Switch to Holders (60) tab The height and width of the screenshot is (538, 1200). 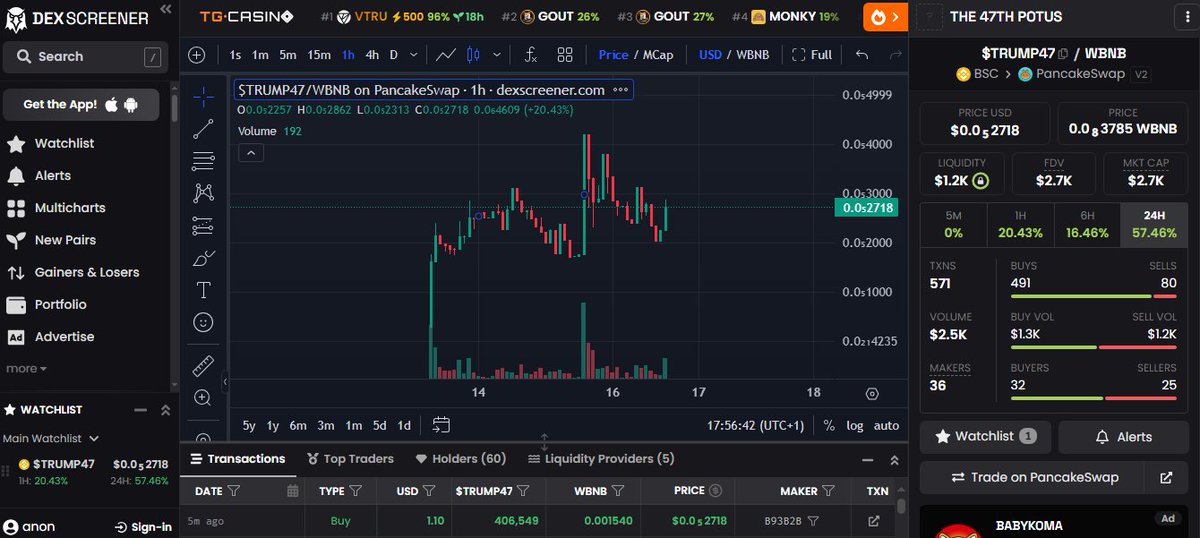coord(461,459)
